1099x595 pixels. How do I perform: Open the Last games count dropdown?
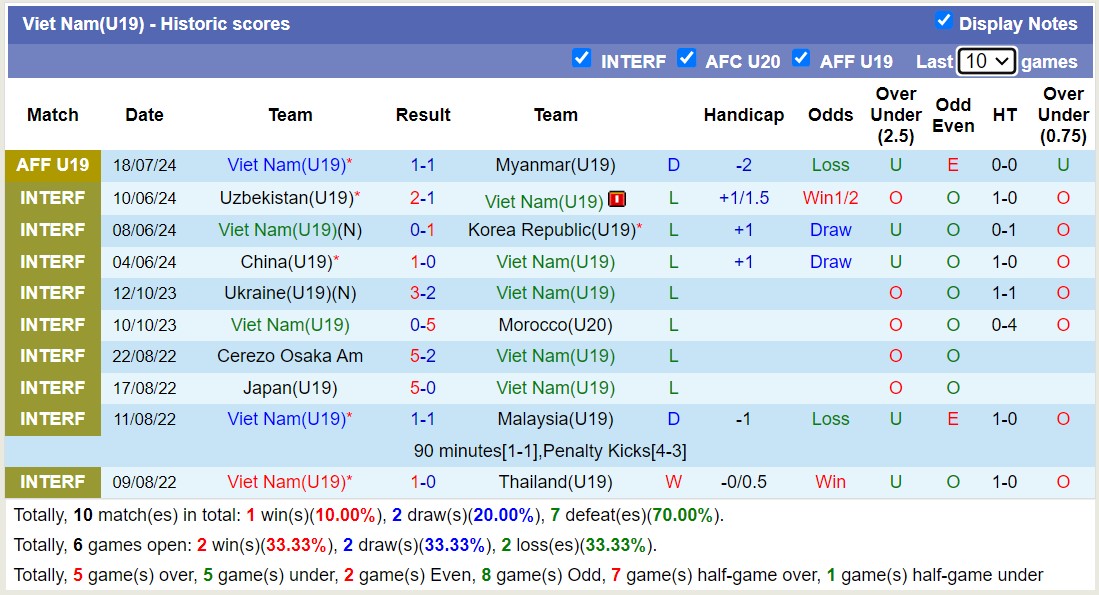pos(986,61)
